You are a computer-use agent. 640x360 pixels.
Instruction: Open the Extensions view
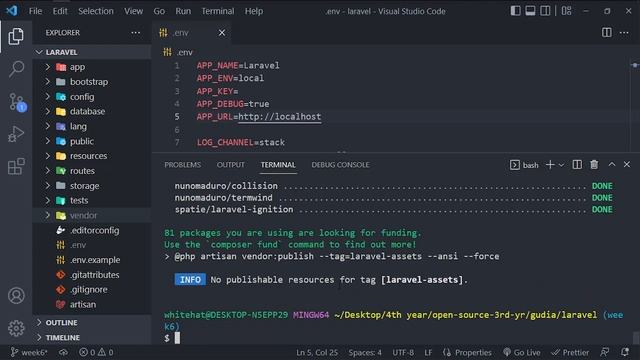[x=16, y=167]
